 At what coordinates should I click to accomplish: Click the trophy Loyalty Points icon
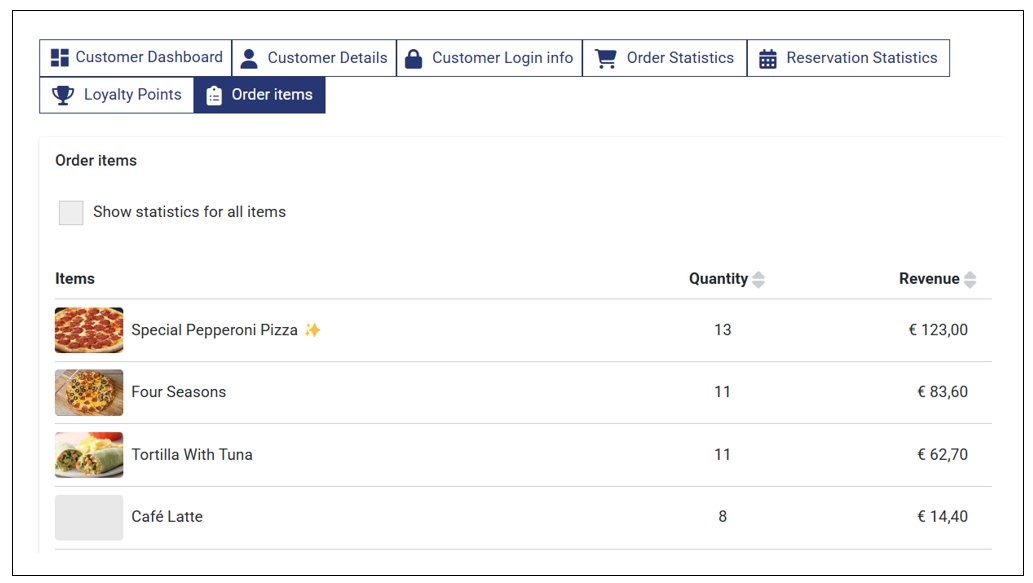63,95
